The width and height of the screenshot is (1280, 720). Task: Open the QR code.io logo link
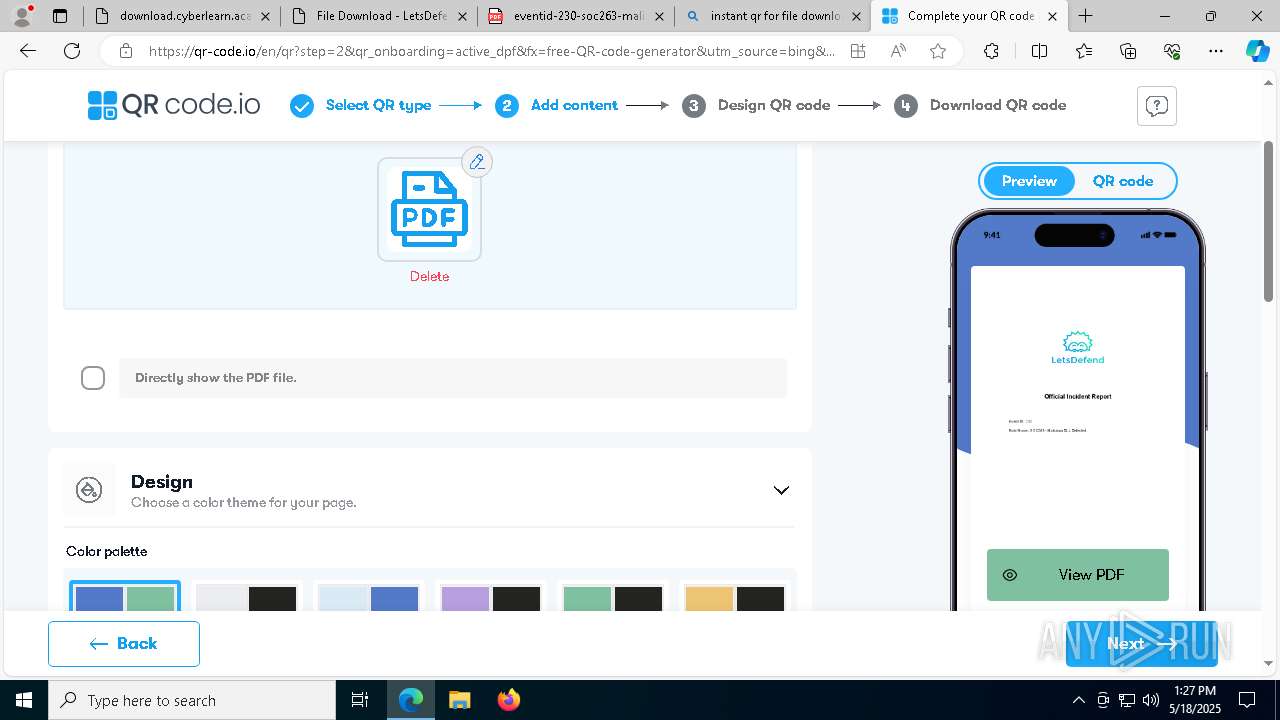174,105
